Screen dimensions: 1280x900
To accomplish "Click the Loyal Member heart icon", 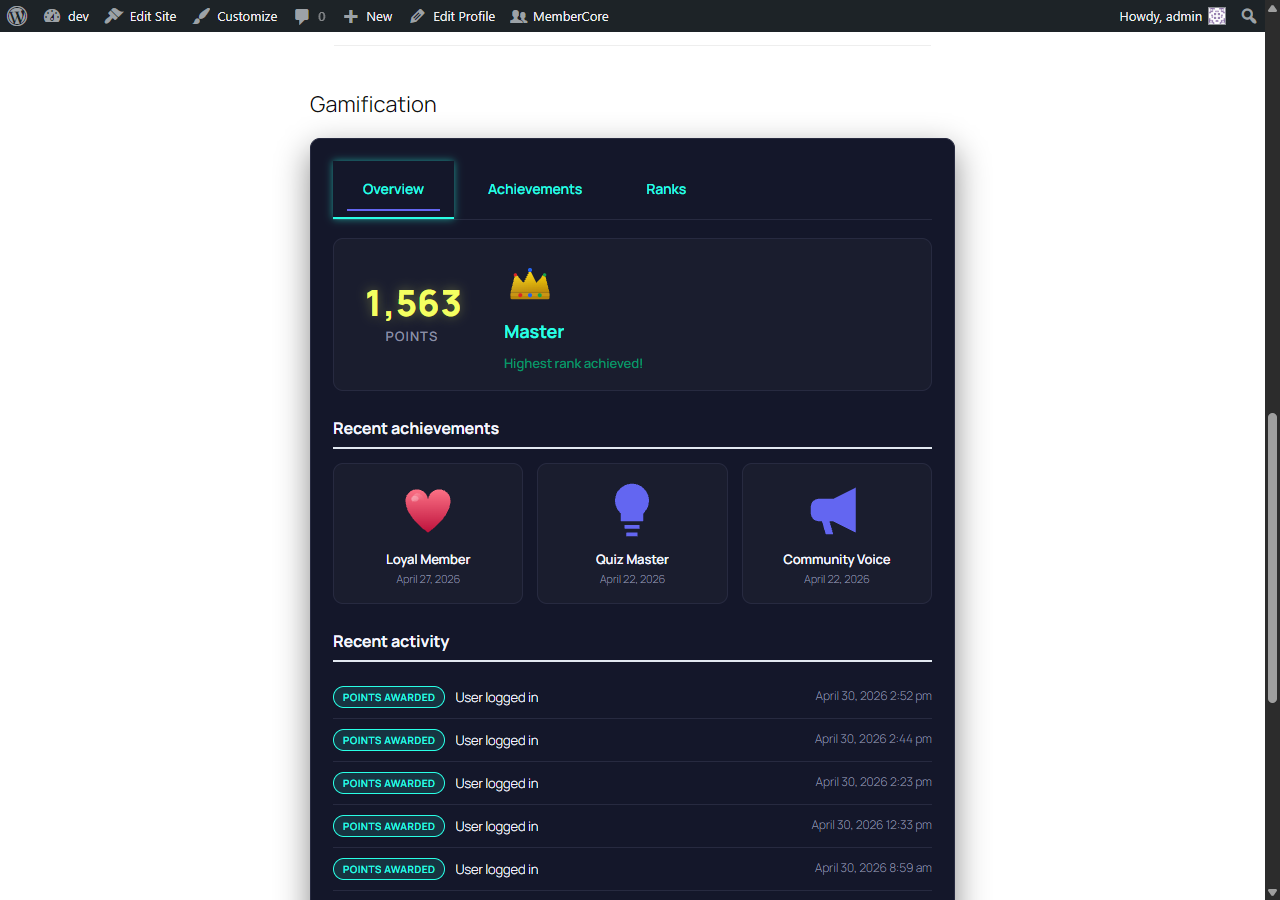I will 428,510.
